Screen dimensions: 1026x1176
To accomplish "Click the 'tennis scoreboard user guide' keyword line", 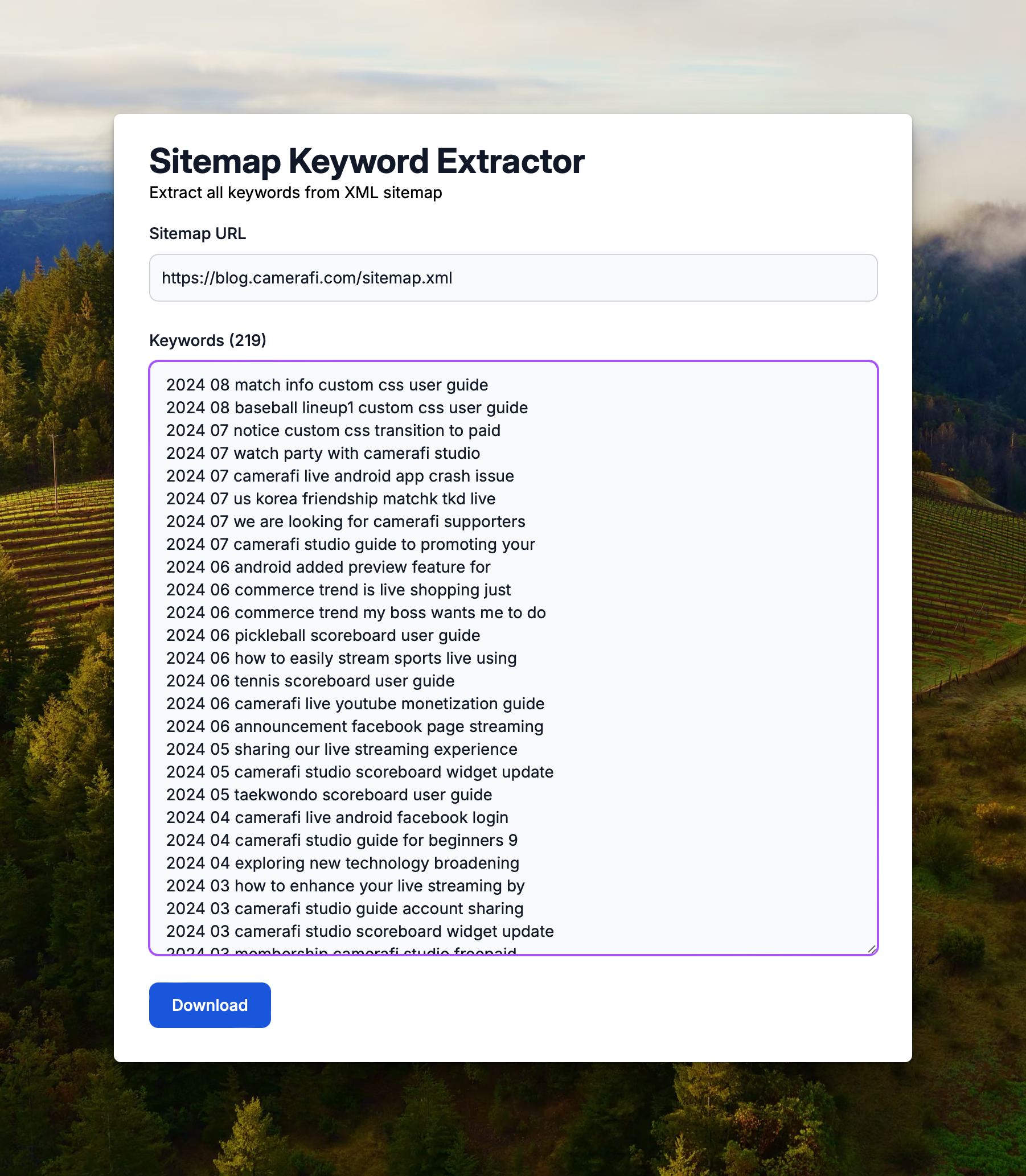I will coord(310,681).
